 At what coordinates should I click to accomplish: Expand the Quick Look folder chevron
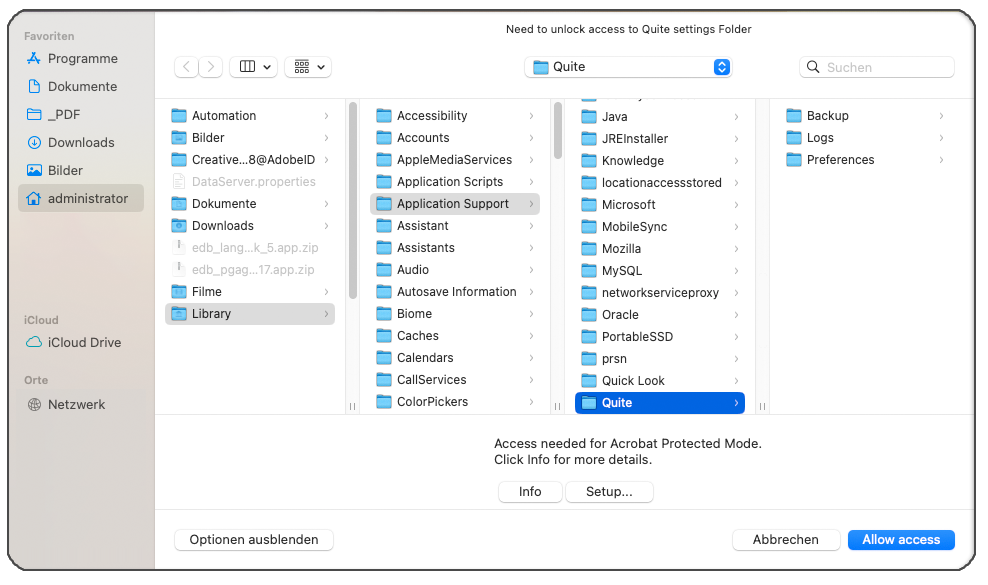tap(736, 381)
